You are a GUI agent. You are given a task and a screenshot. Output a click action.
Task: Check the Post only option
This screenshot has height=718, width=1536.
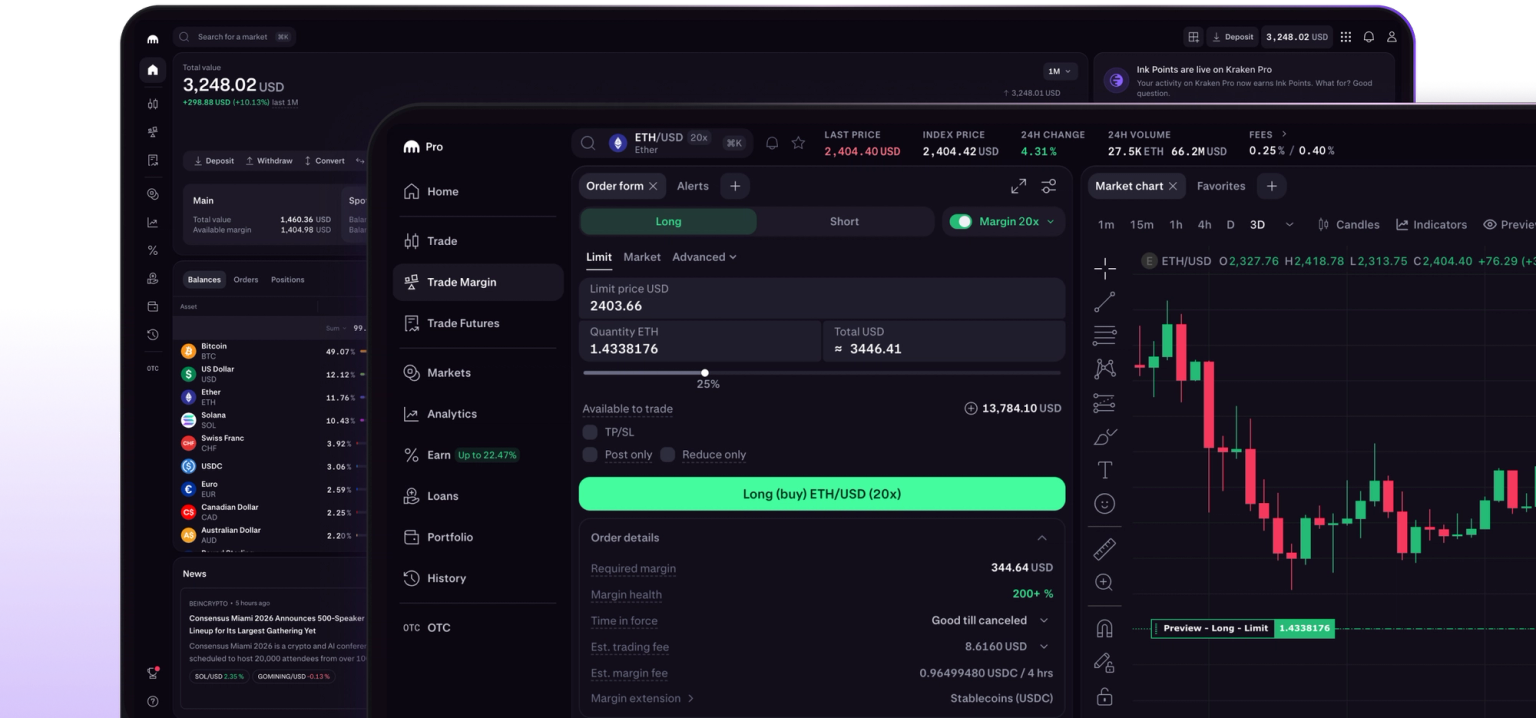click(590, 454)
